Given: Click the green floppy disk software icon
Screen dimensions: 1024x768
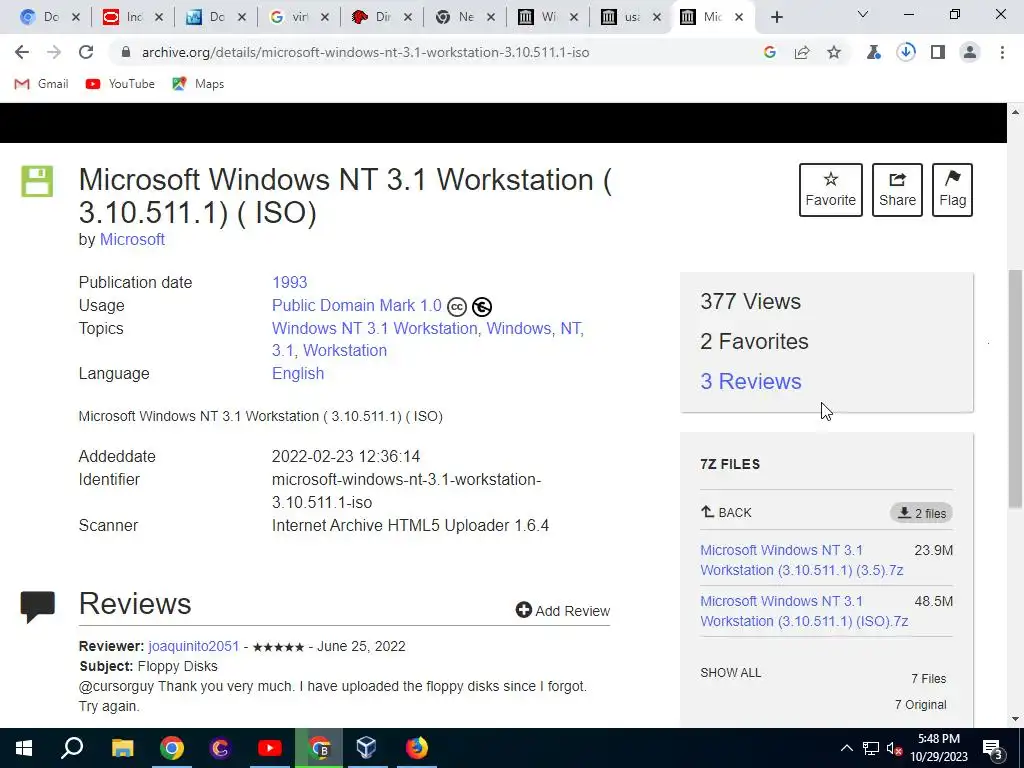Looking at the screenshot, I should pos(37,182).
